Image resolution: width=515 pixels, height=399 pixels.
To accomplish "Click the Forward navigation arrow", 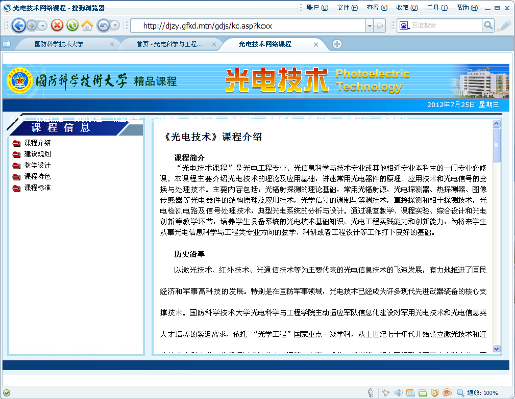I will coord(32,25).
